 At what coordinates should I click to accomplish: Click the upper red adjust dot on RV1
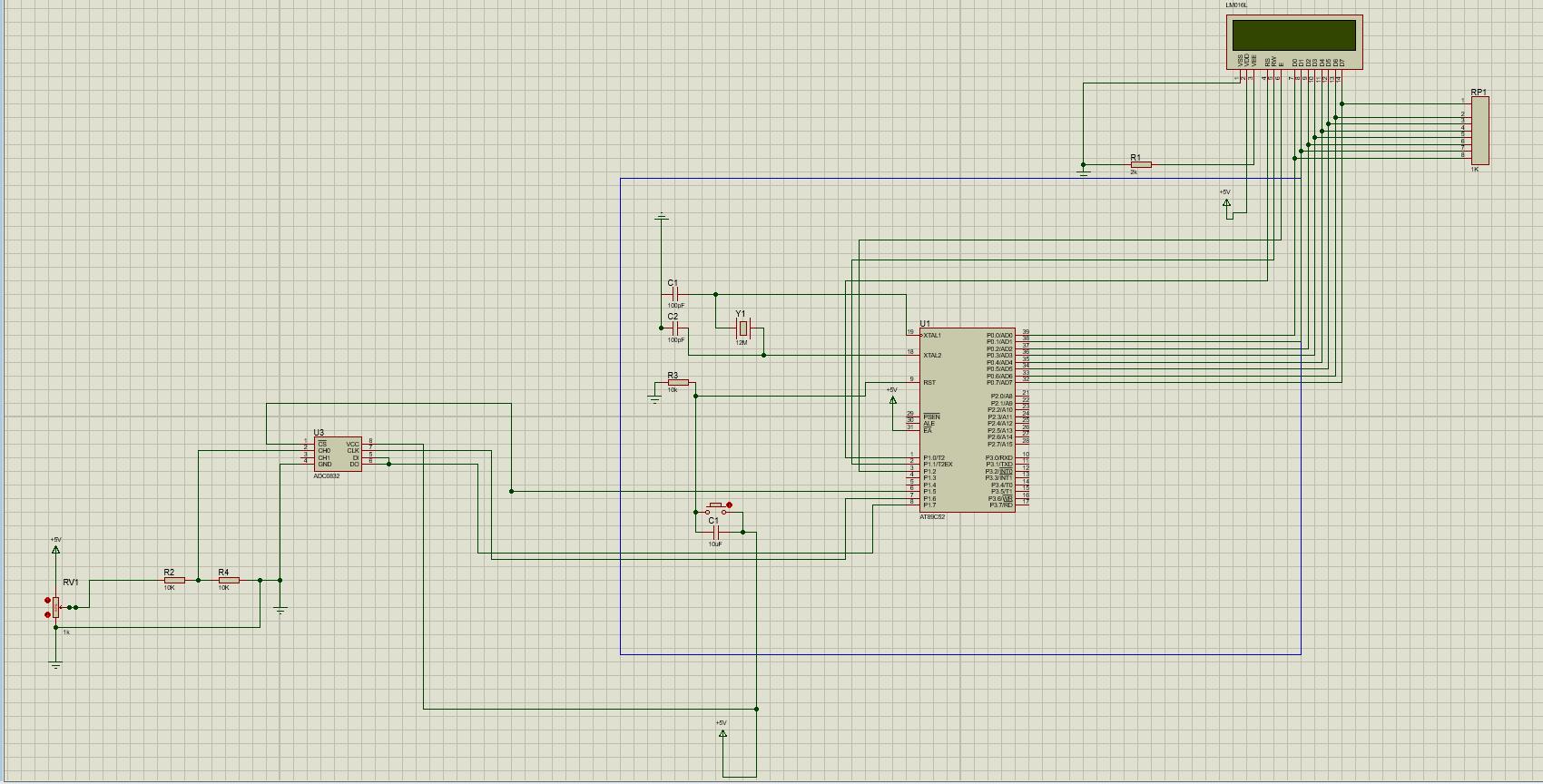click(x=47, y=600)
